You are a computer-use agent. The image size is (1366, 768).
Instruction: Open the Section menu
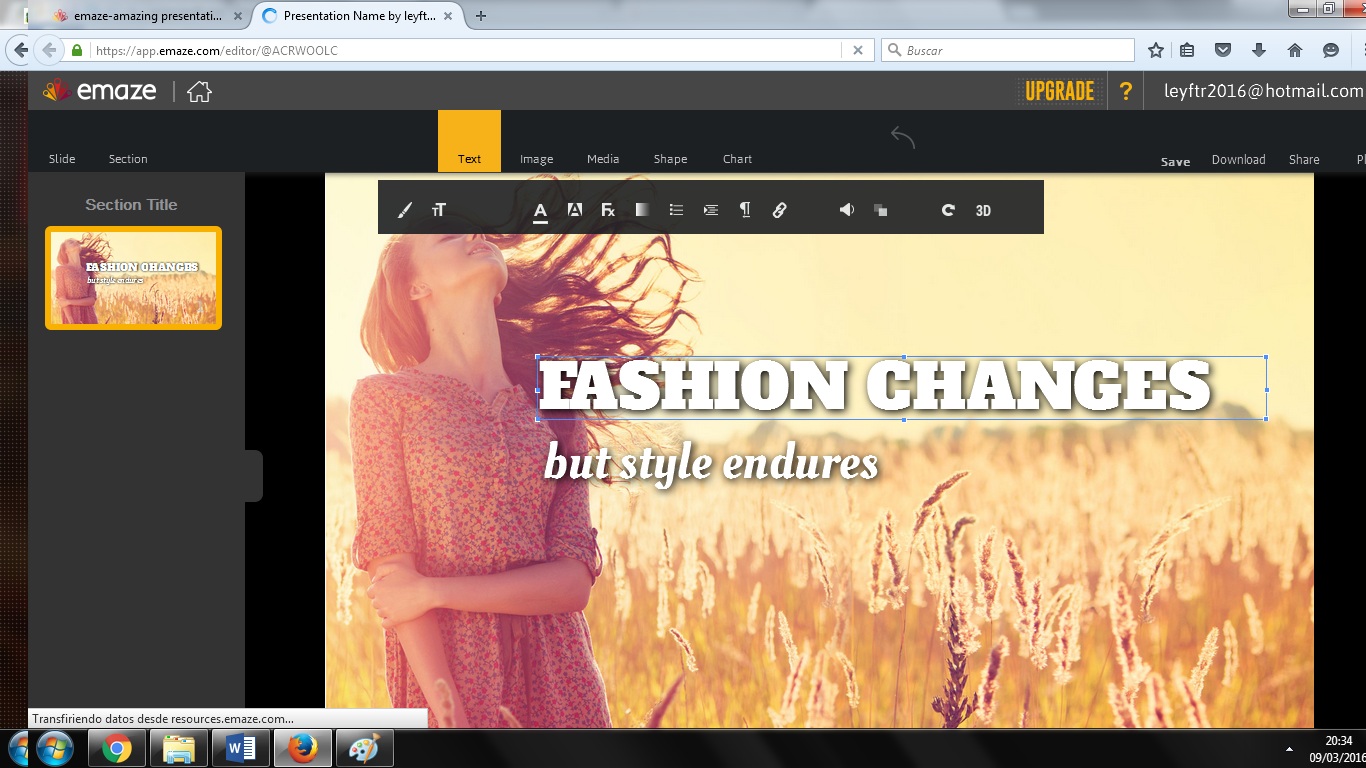click(128, 159)
